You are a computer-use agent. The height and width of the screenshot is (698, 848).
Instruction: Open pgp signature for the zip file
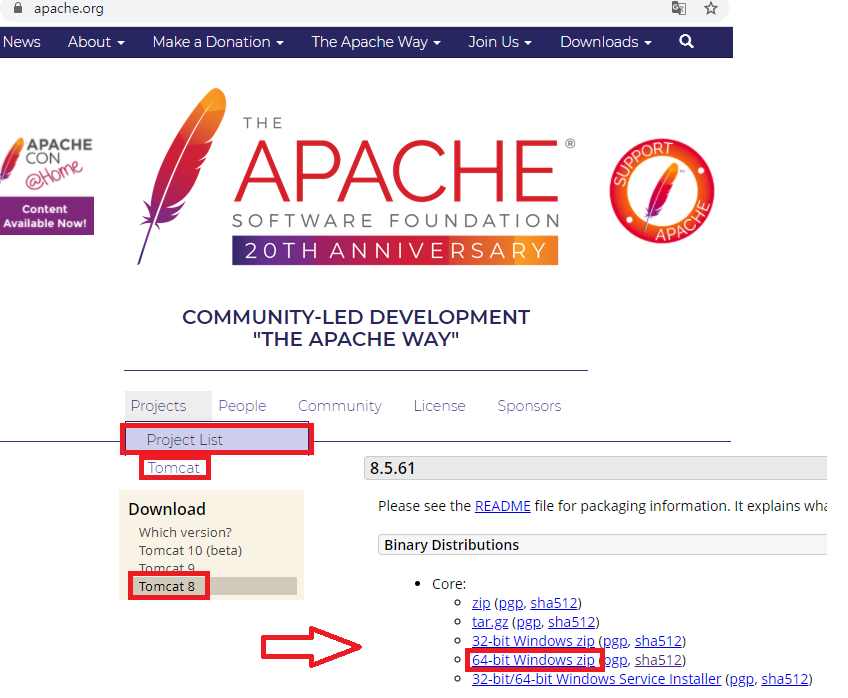tap(511, 603)
